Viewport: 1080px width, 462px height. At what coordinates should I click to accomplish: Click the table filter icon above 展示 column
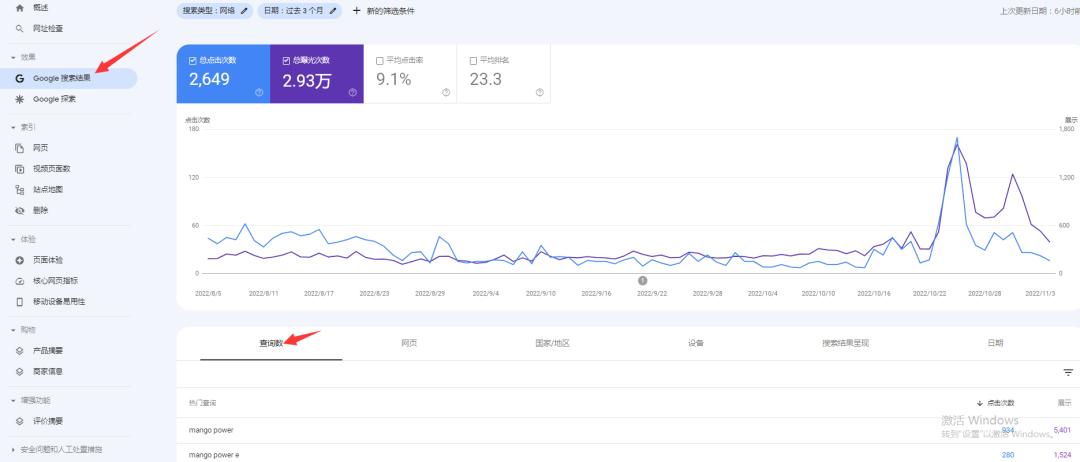[x=1068, y=372]
